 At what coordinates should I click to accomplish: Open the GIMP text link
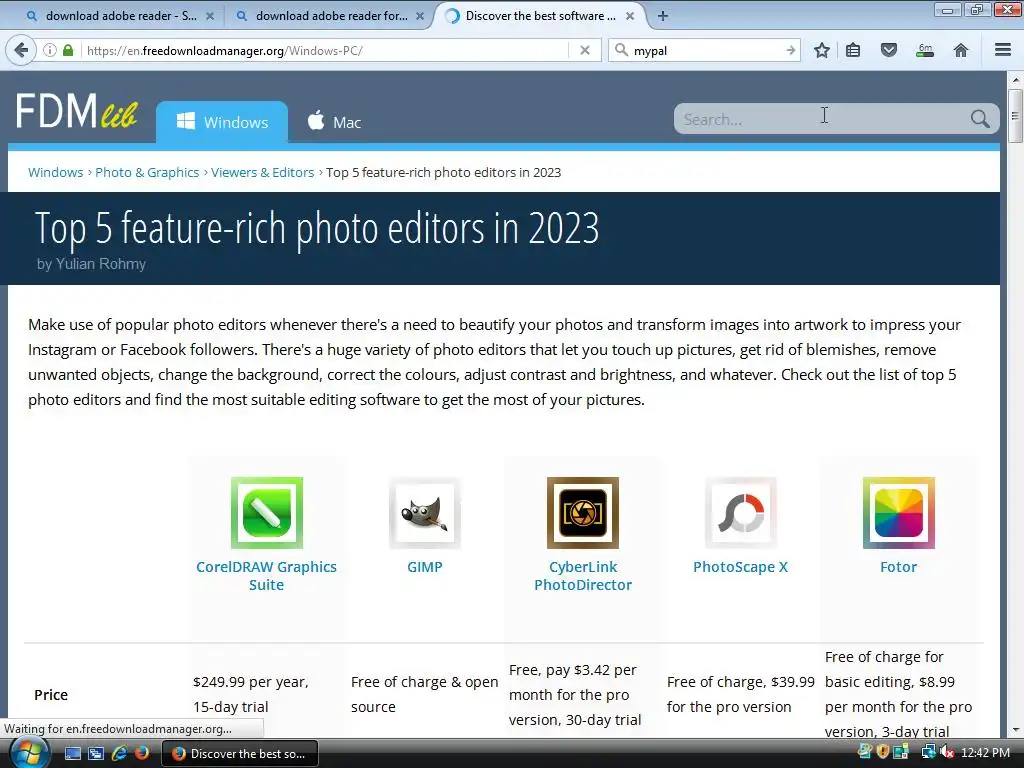[x=424, y=567]
